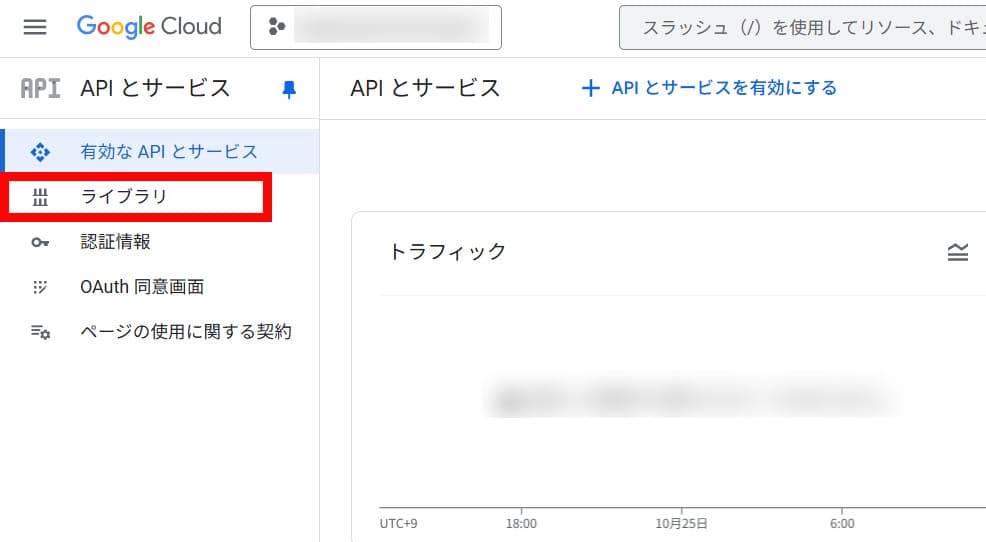The image size is (986, 542).
Task: Click the ライブラリ library icon
Action: (40, 197)
